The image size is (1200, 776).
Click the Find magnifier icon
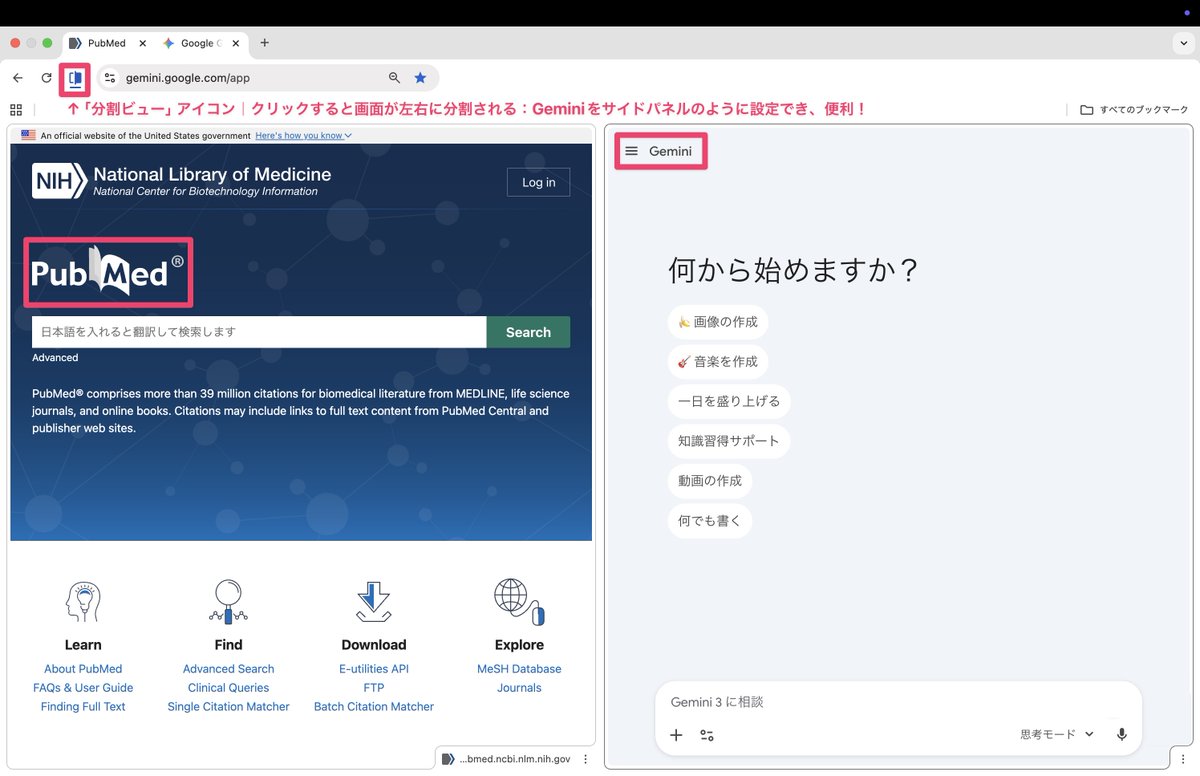pyautogui.click(x=228, y=602)
